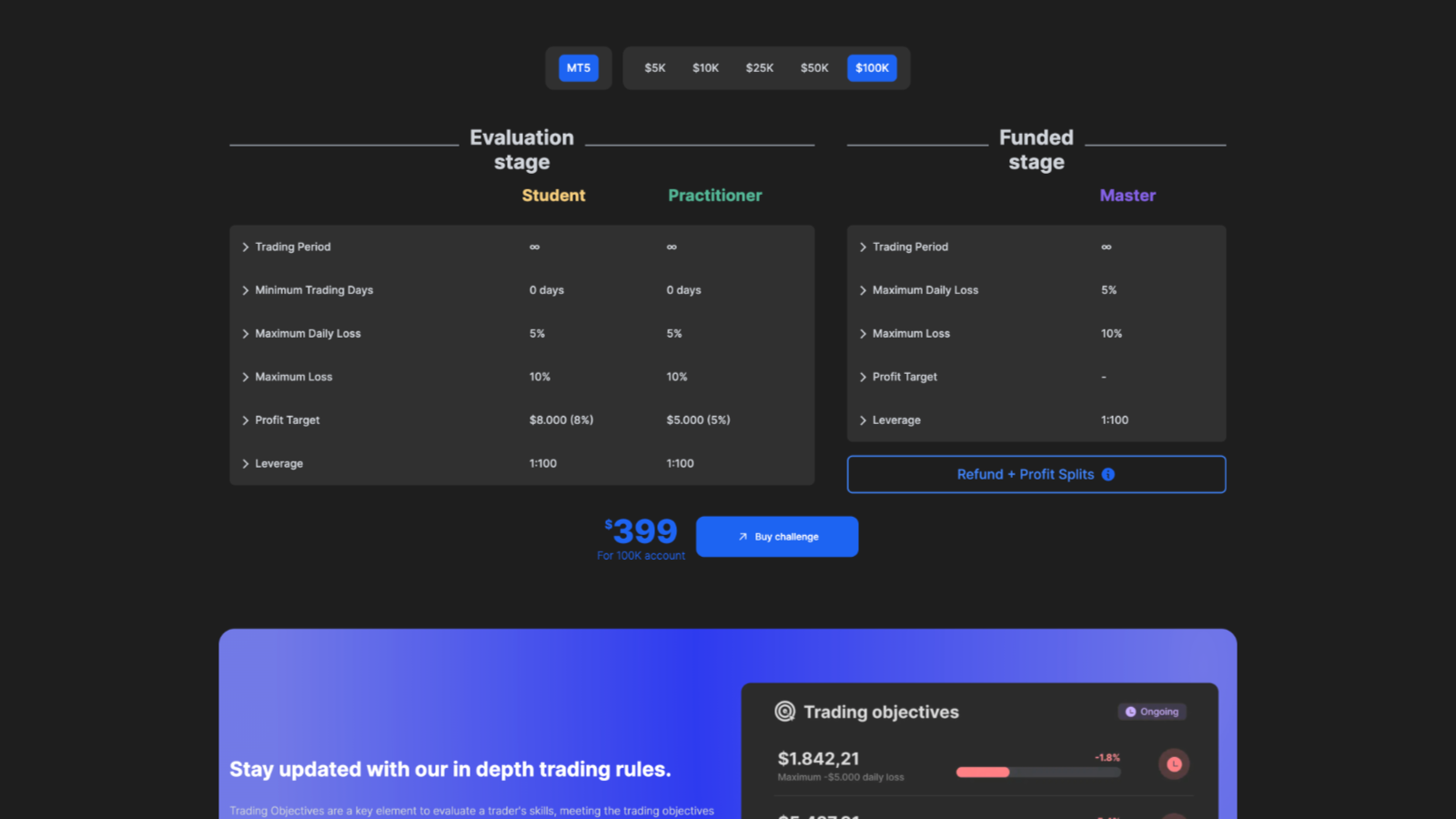1456x819 pixels.
Task: Click the arrow icon on Buy challenge
Action: [743, 537]
